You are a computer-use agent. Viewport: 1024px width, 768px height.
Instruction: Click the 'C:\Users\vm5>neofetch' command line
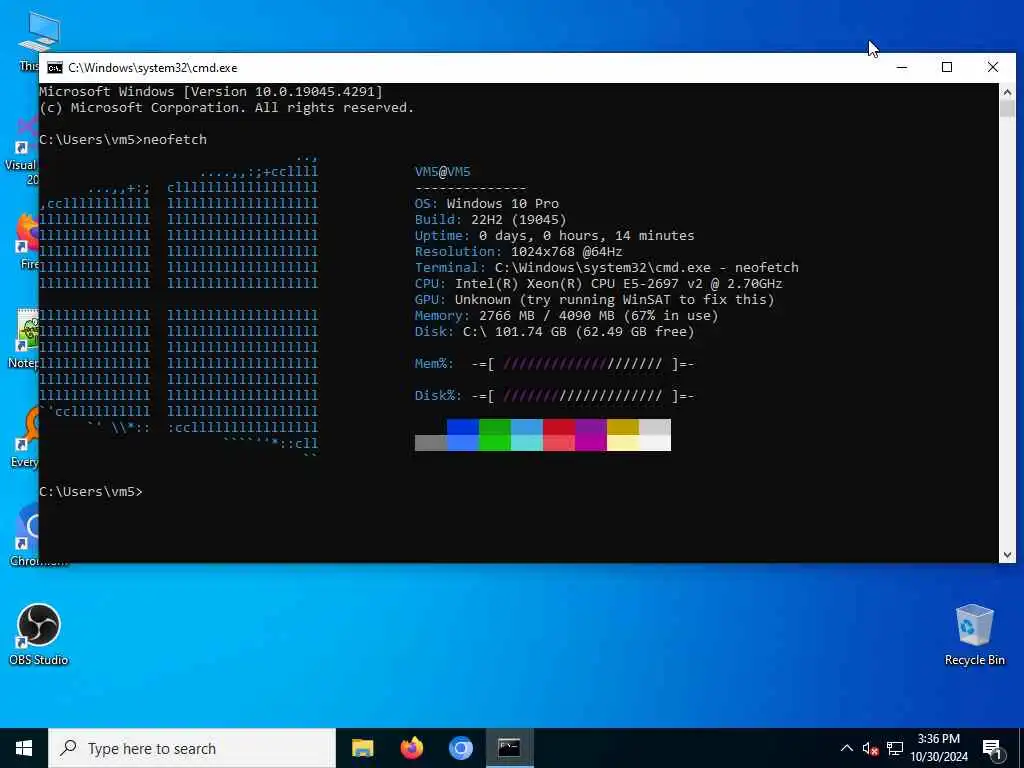click(123, 140)
